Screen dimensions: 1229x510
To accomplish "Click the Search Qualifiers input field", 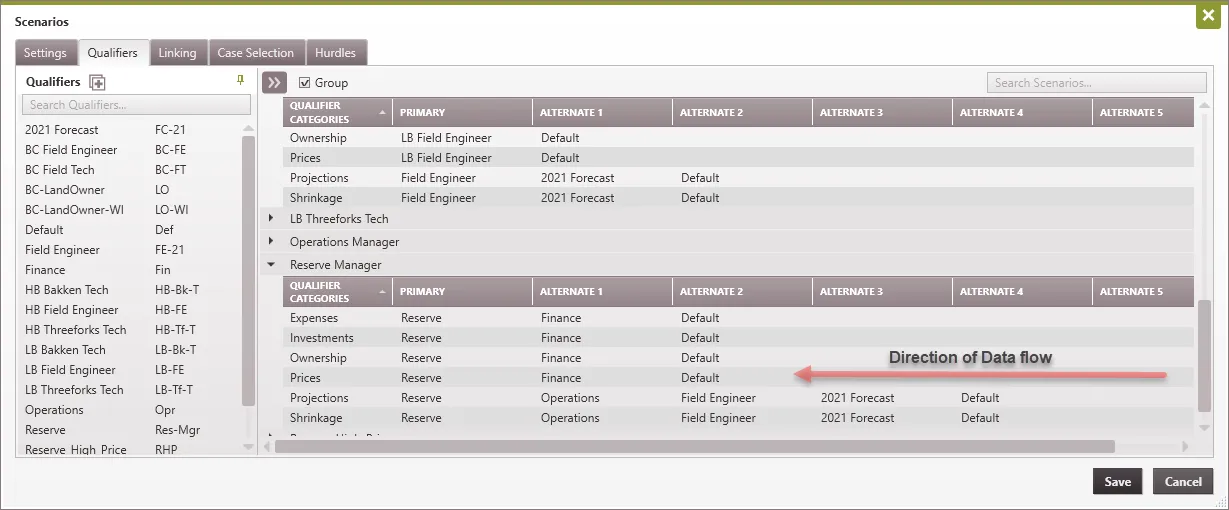I will click(x=136, y=105).
